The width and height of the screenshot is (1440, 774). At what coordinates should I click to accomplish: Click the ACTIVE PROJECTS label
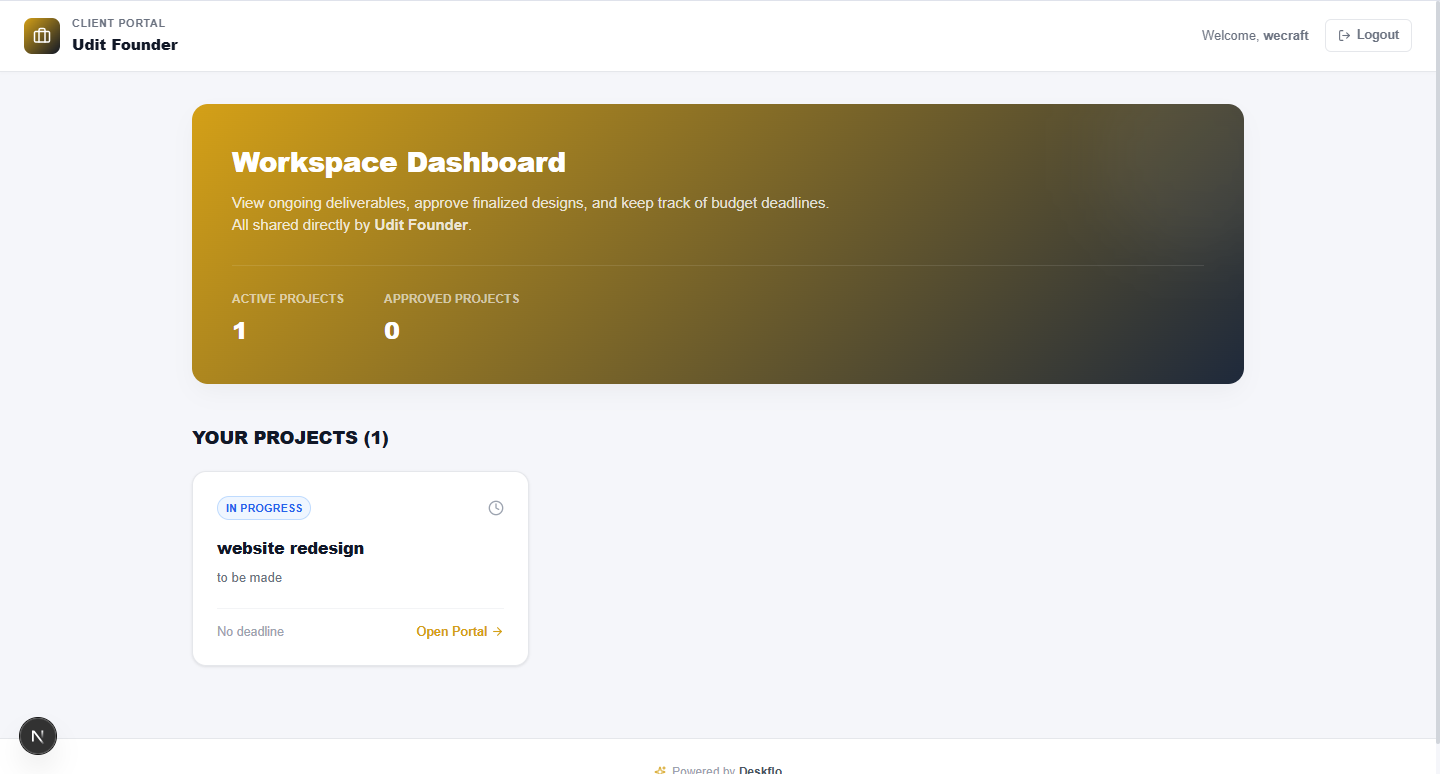click(288, 299)
